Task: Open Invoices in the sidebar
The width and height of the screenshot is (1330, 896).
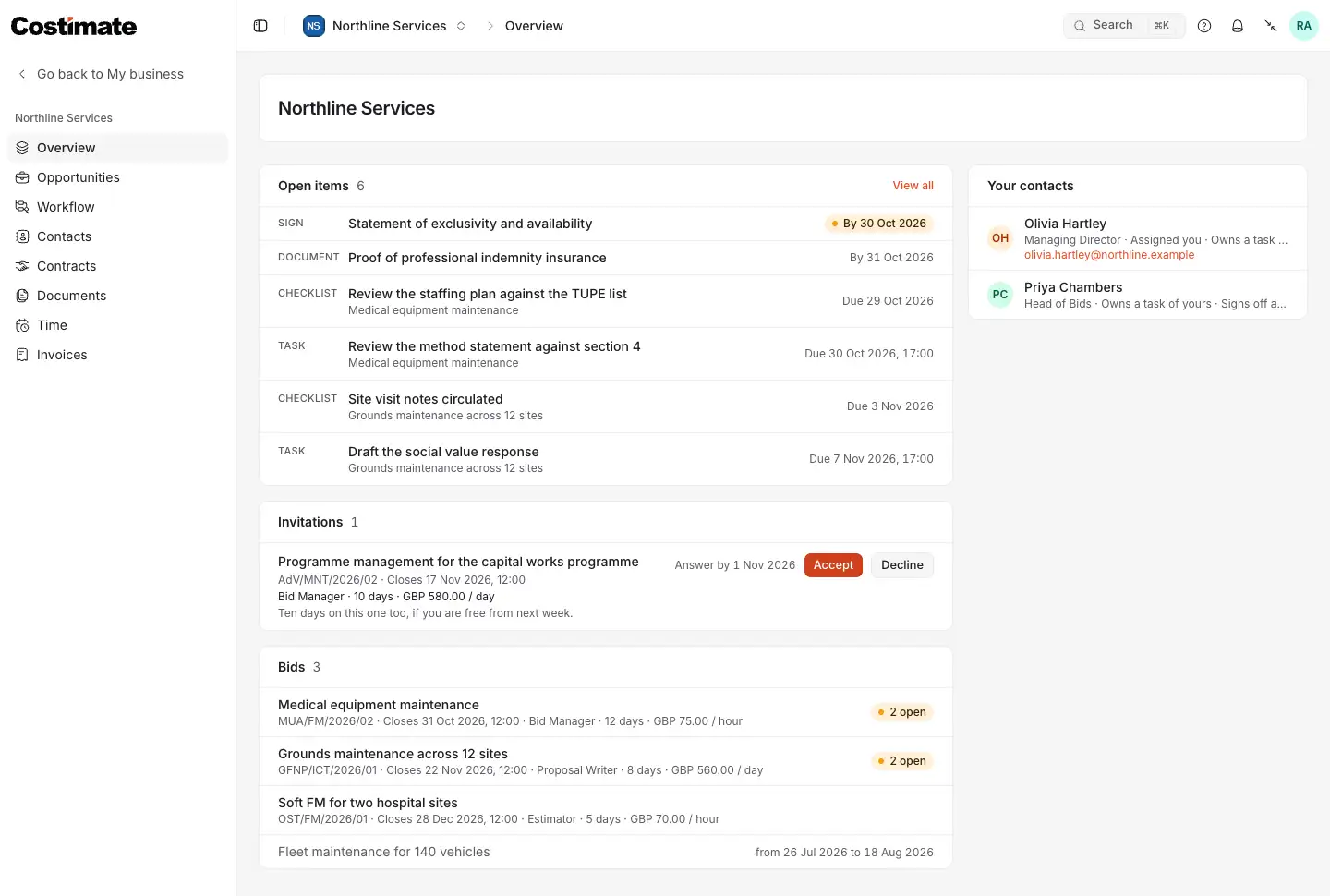Action: tap(117, 355)
